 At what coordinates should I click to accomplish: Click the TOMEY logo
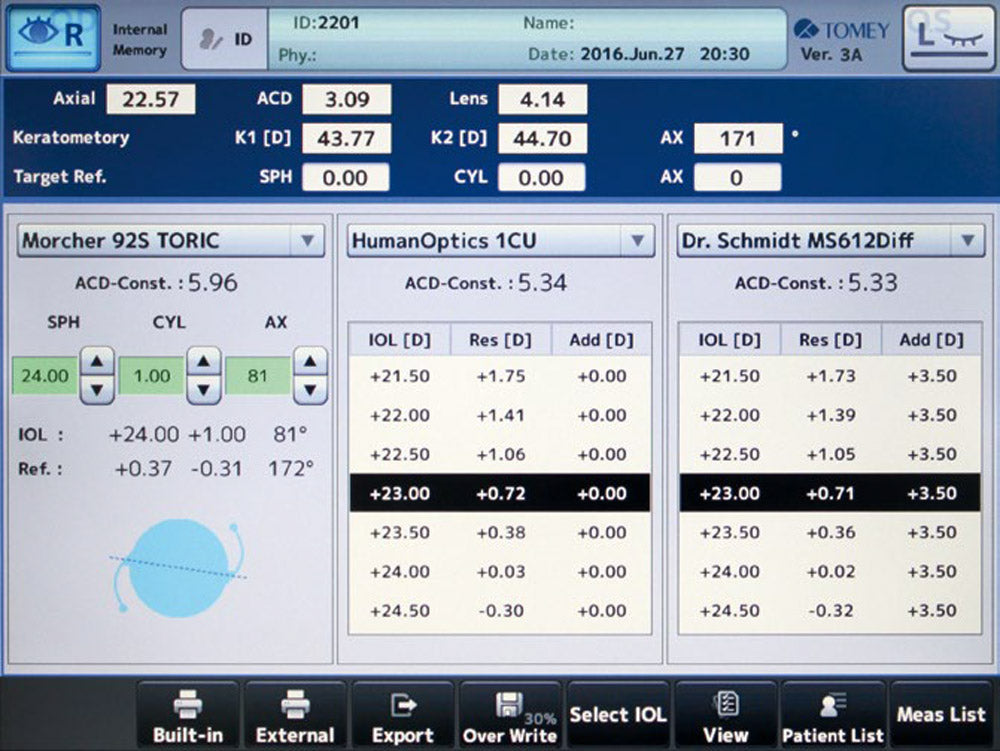tap(842, 30)
